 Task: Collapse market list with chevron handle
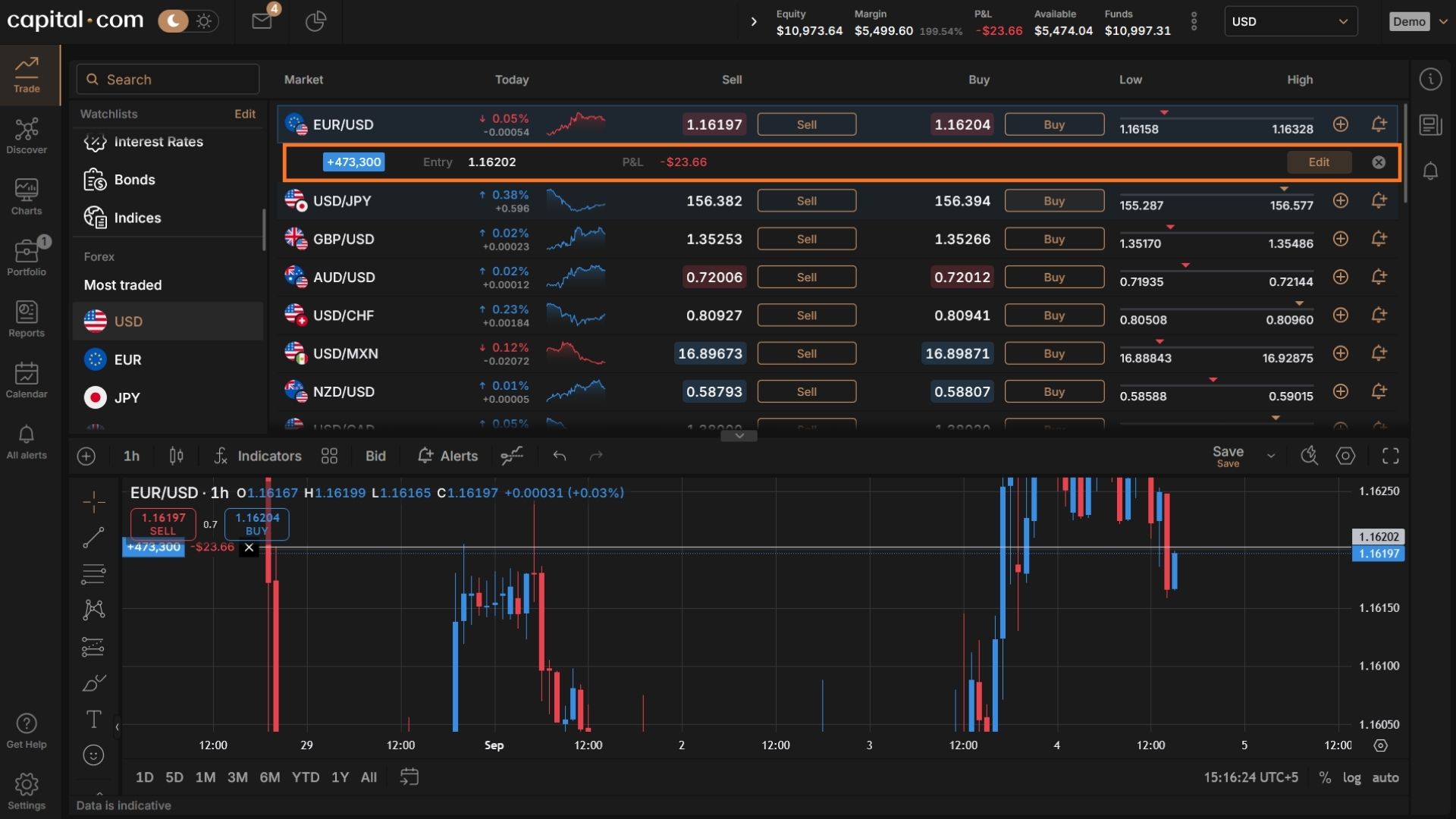pyautogui.click(x=739, y=436)
